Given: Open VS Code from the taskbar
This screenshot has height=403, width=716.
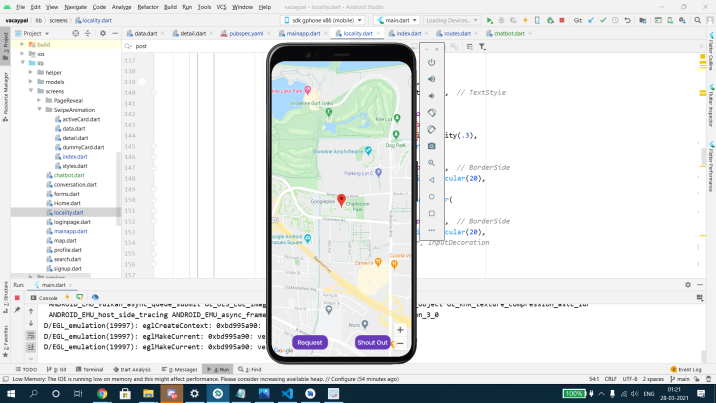Looking at the screenshot, I should coord(287,393).
